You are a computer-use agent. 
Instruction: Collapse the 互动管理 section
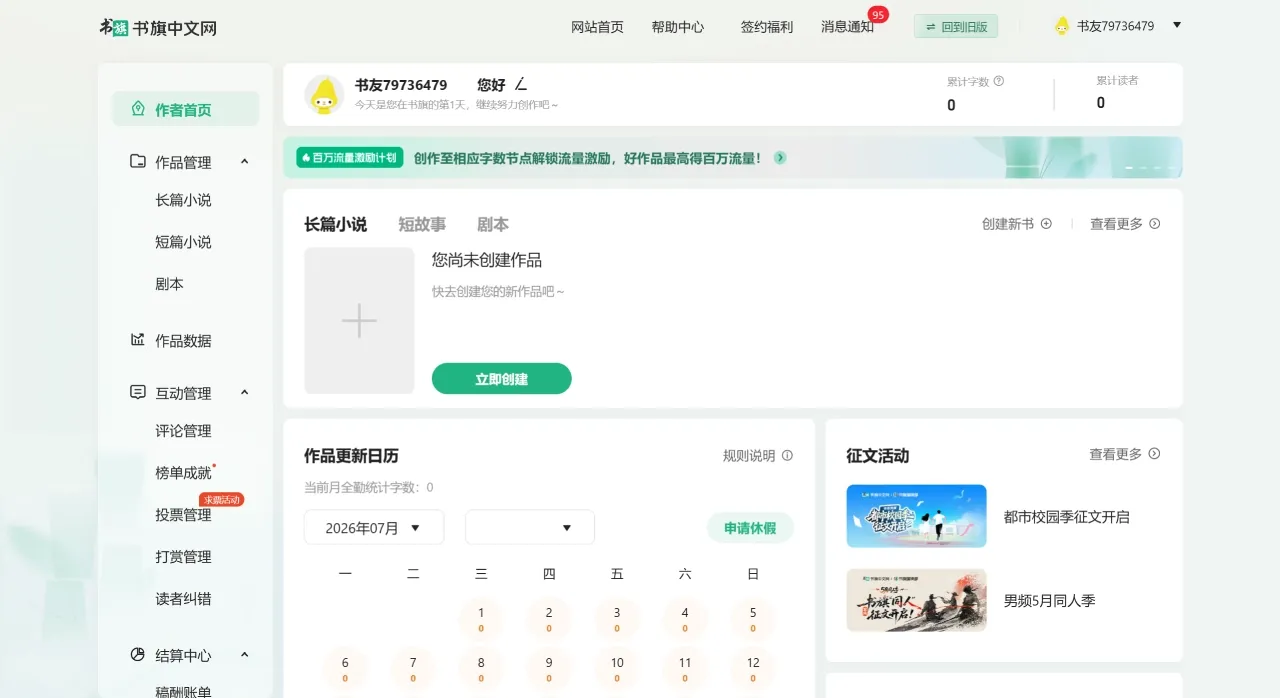[245, 393]
